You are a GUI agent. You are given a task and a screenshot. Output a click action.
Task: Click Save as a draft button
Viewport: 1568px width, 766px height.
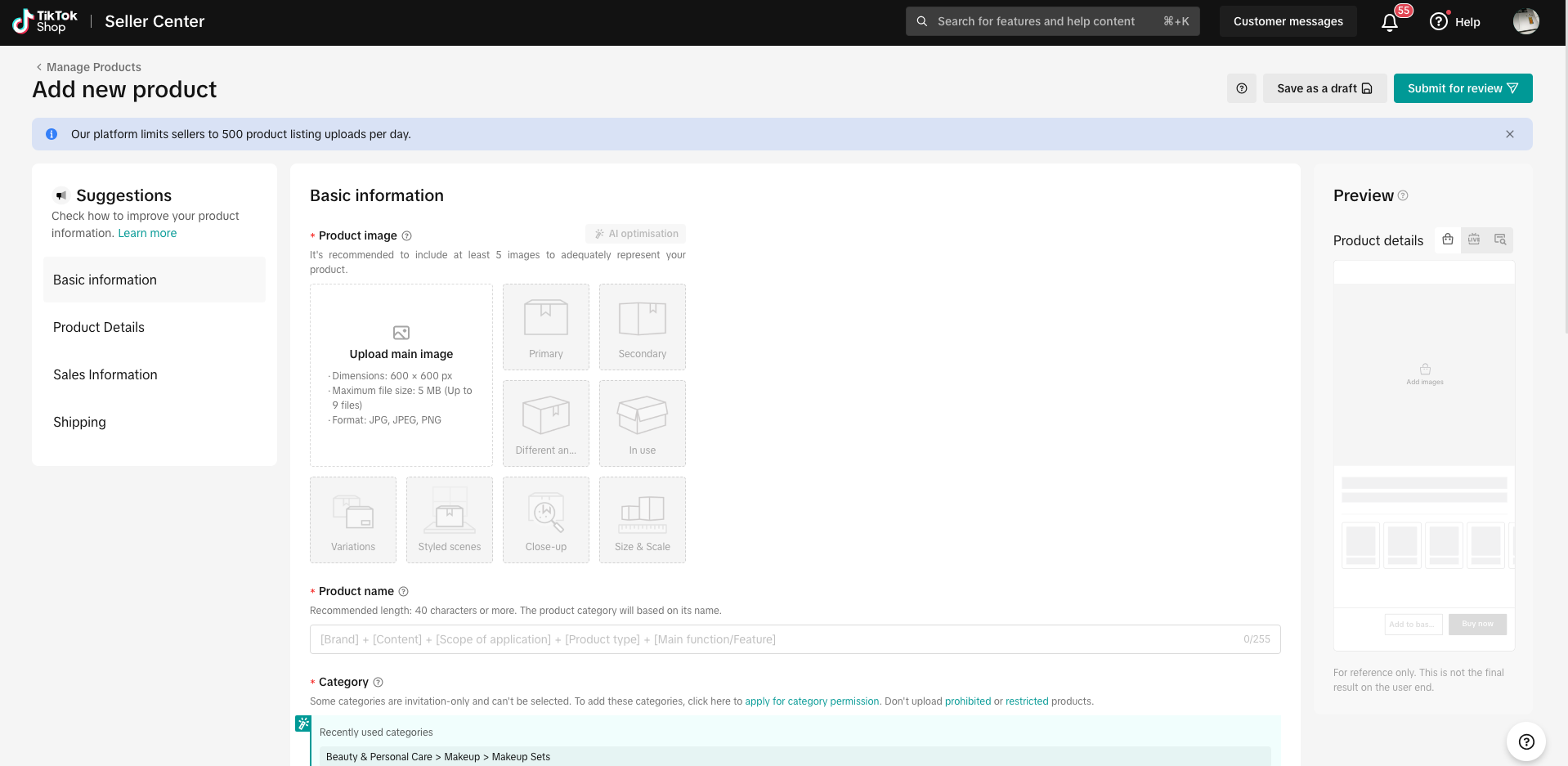point(1324,88)
